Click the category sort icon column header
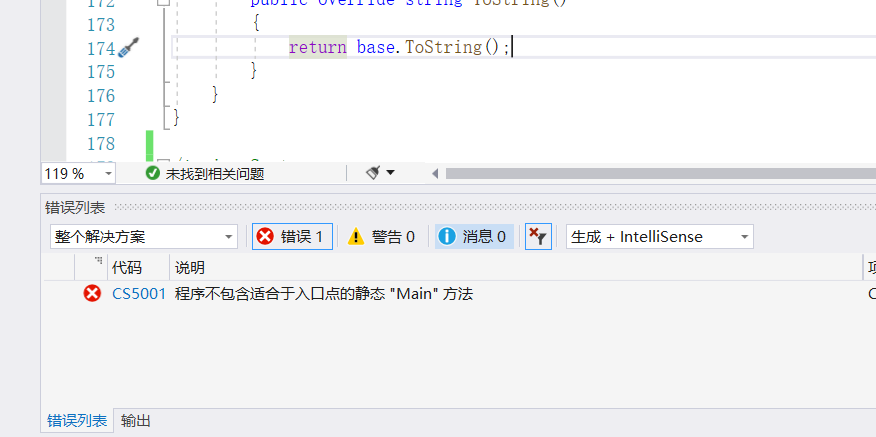 (x=91, y=268)
